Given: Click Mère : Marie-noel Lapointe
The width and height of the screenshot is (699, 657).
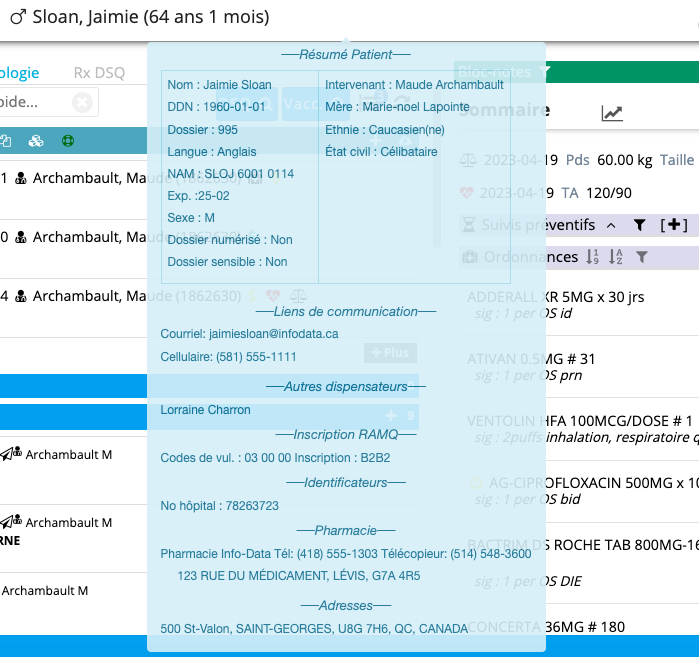Looking at the screenshot, I should click(397, 107).
